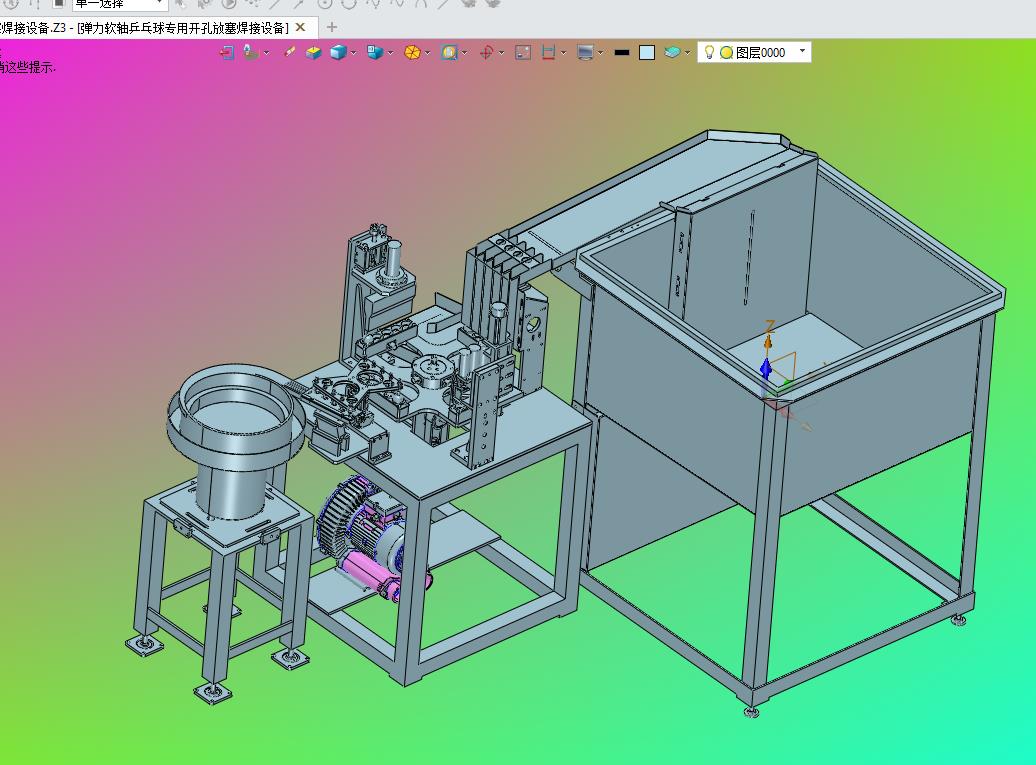1036x765 pixels.
Task: Click the red bracket section icon
Action: (x=548, y=53)
